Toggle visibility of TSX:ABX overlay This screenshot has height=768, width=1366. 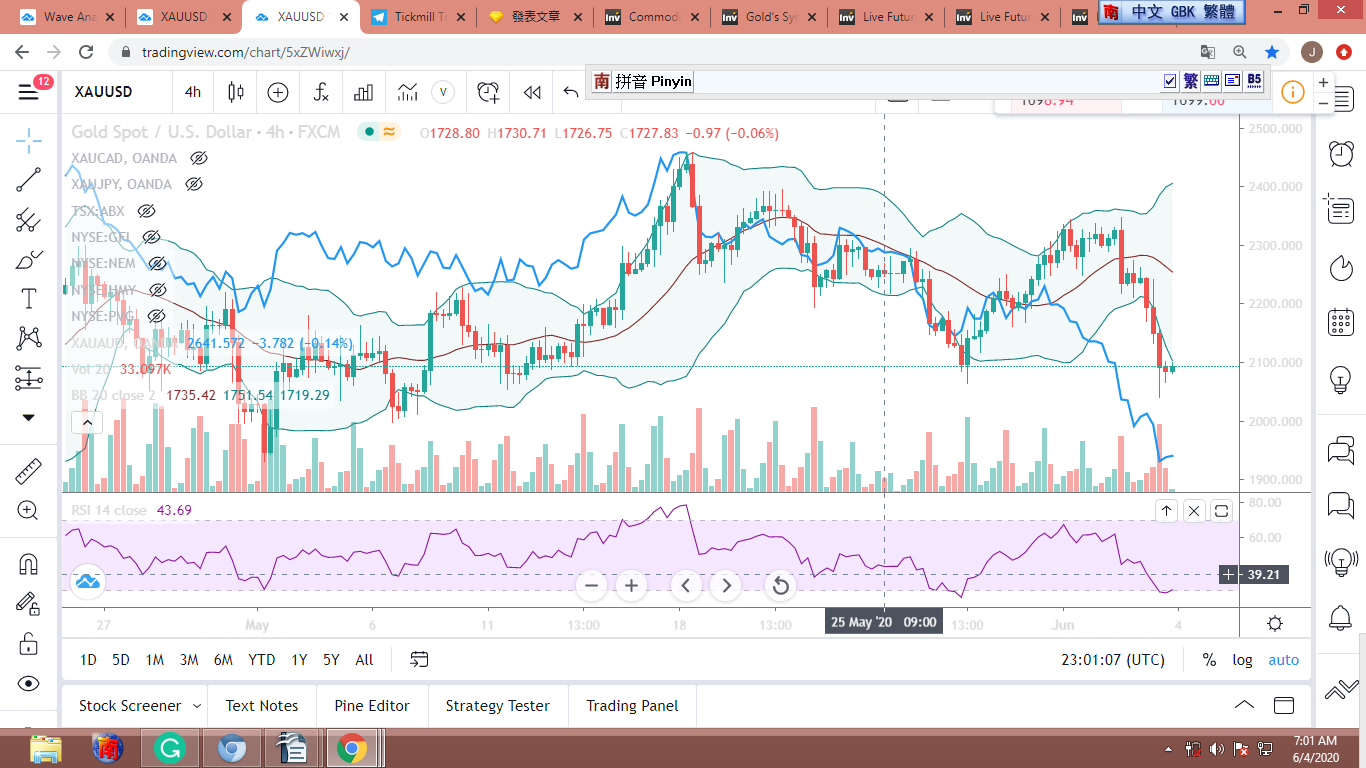pyautogui.click(x=147, y=211)
